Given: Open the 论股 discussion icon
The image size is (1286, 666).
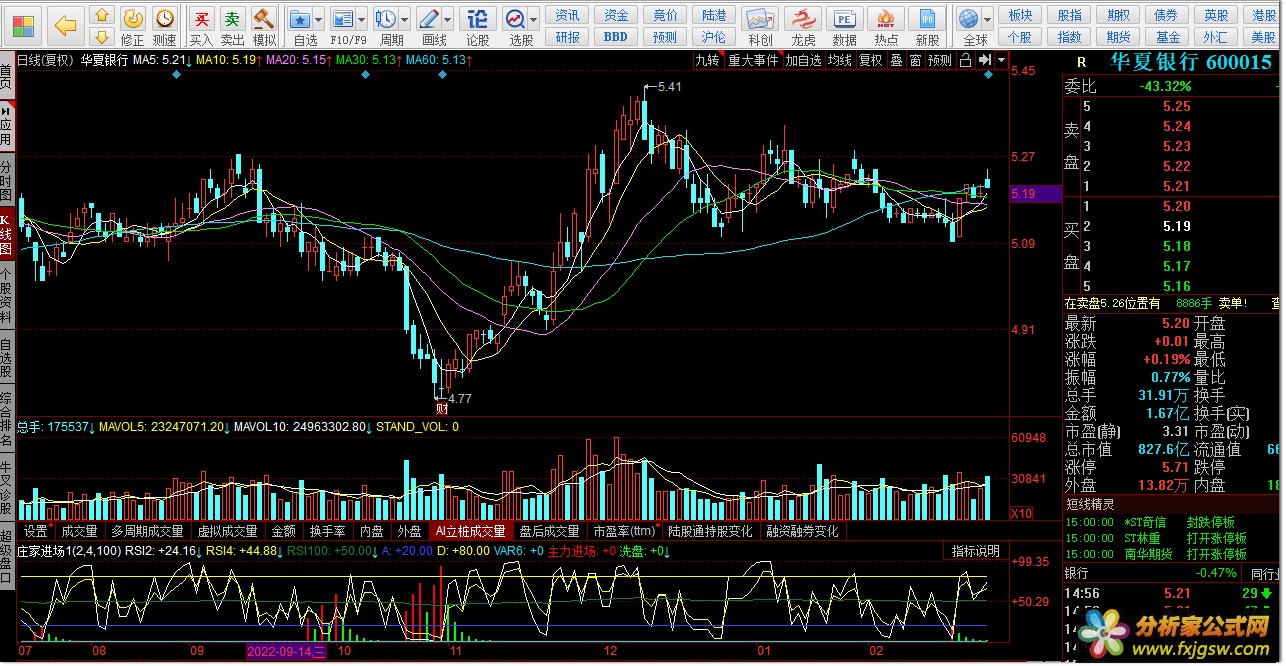Looking at the screenshot, I should 478,18.
